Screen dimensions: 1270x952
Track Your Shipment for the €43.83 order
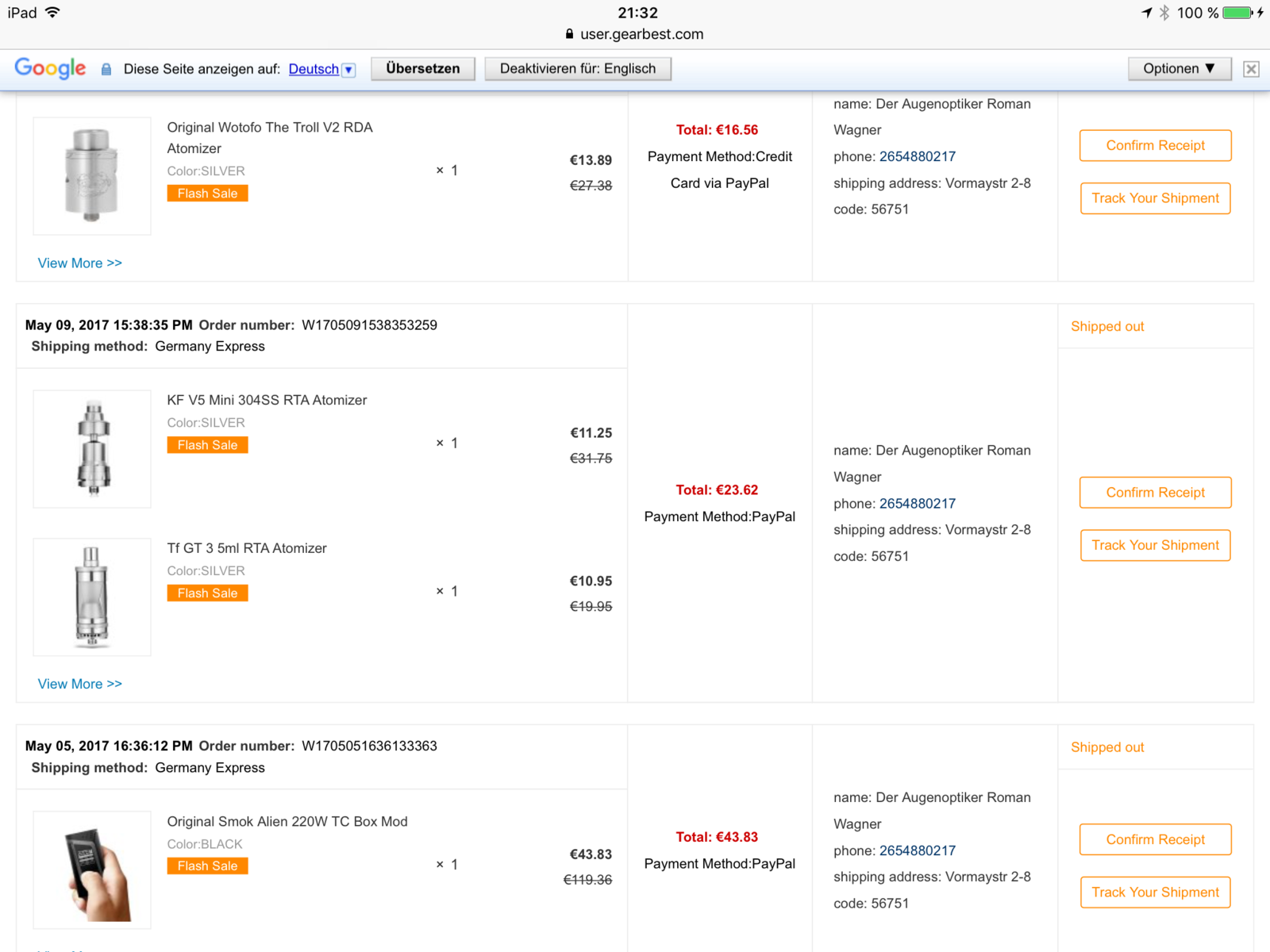click(x=1156, y=892)
